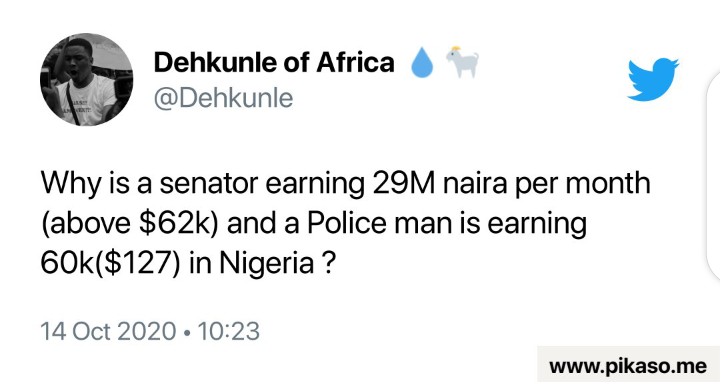This screenshot has height=382, width=720.
Task: Click the water droplet emoji beside the name
Action: [422, 63]
